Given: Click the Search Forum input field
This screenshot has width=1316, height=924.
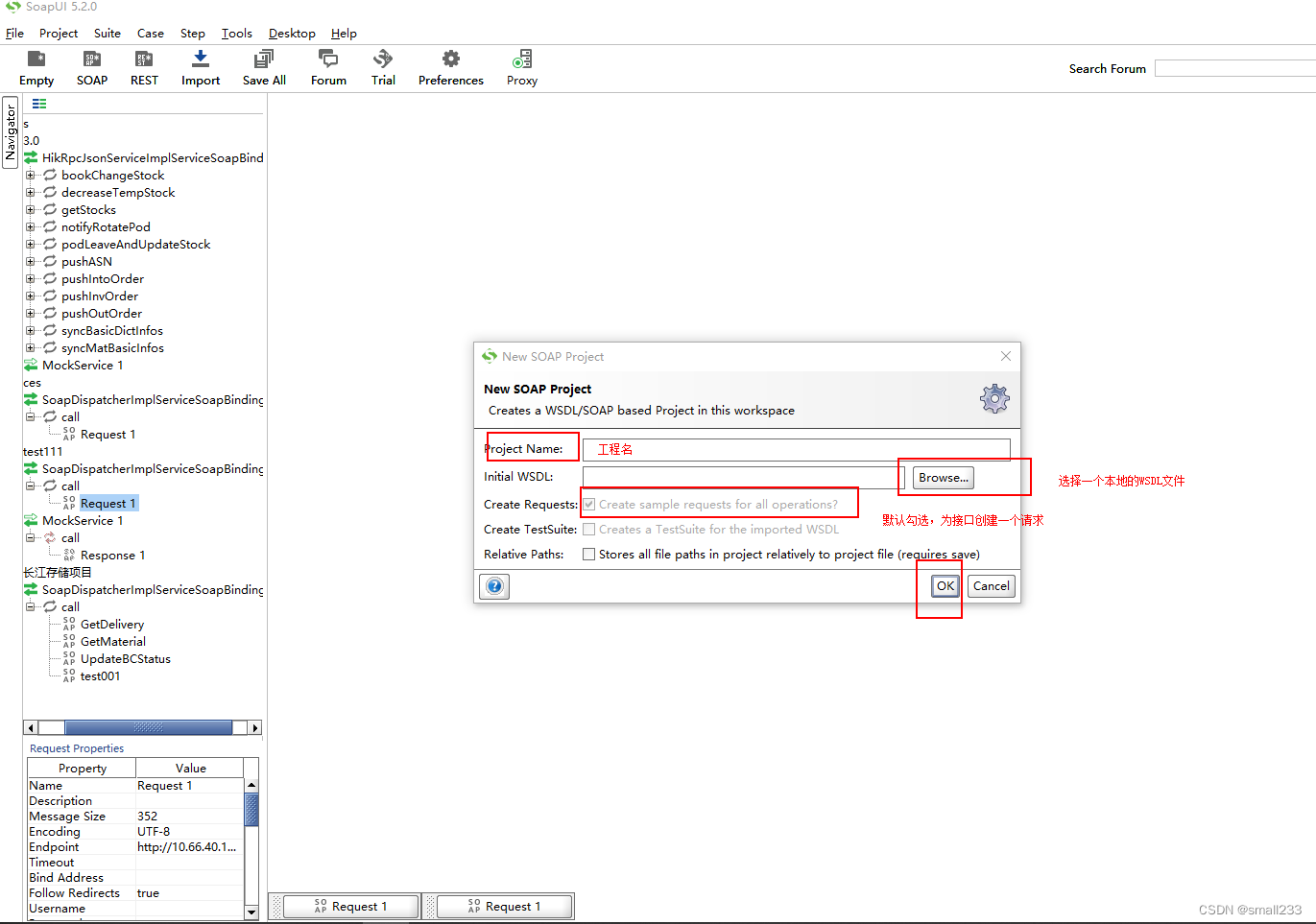Looking at the screenshot, I should coord(1235,68).
